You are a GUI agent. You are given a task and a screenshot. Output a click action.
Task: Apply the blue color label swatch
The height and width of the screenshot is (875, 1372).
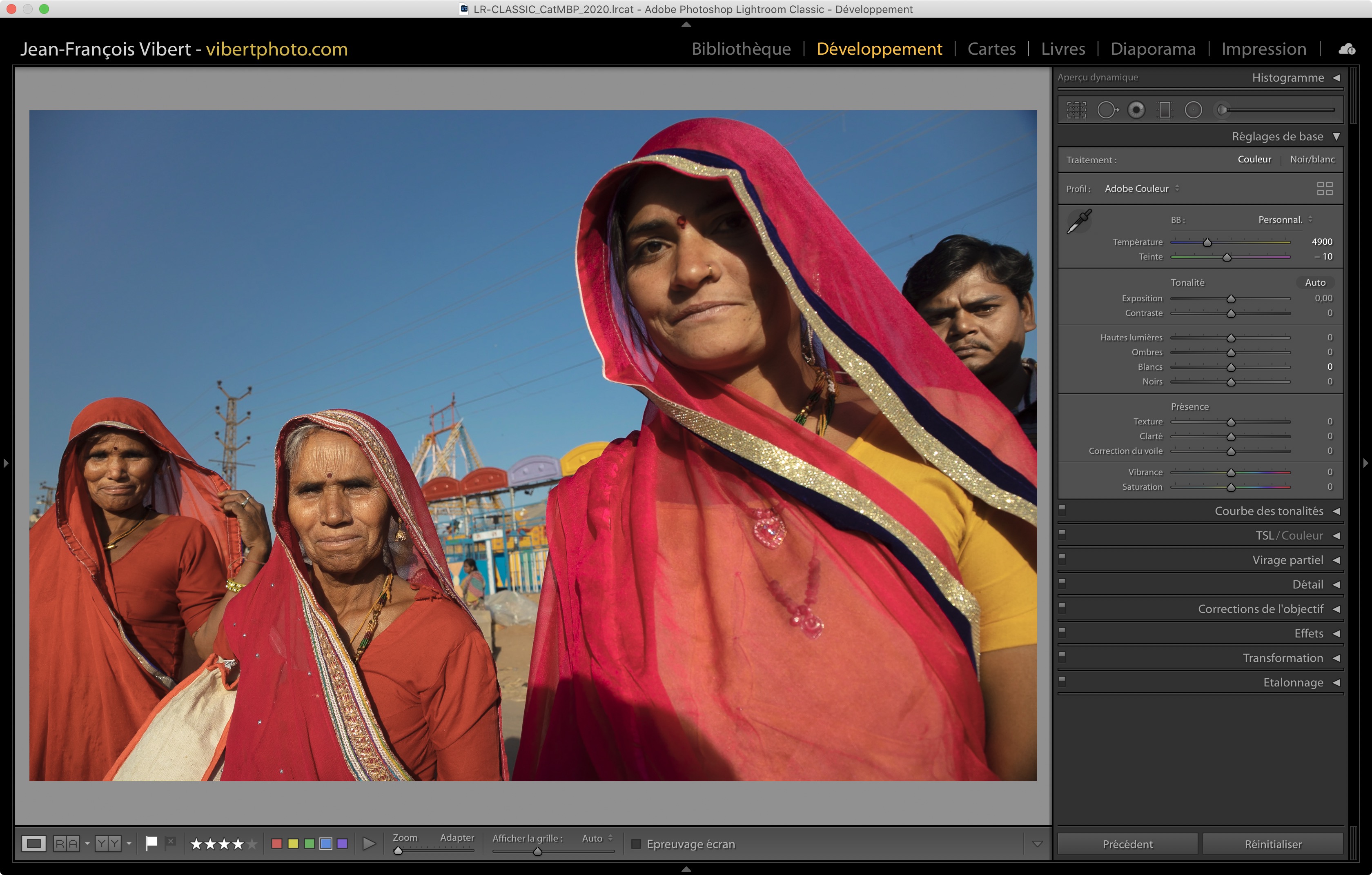pos(325,844)
